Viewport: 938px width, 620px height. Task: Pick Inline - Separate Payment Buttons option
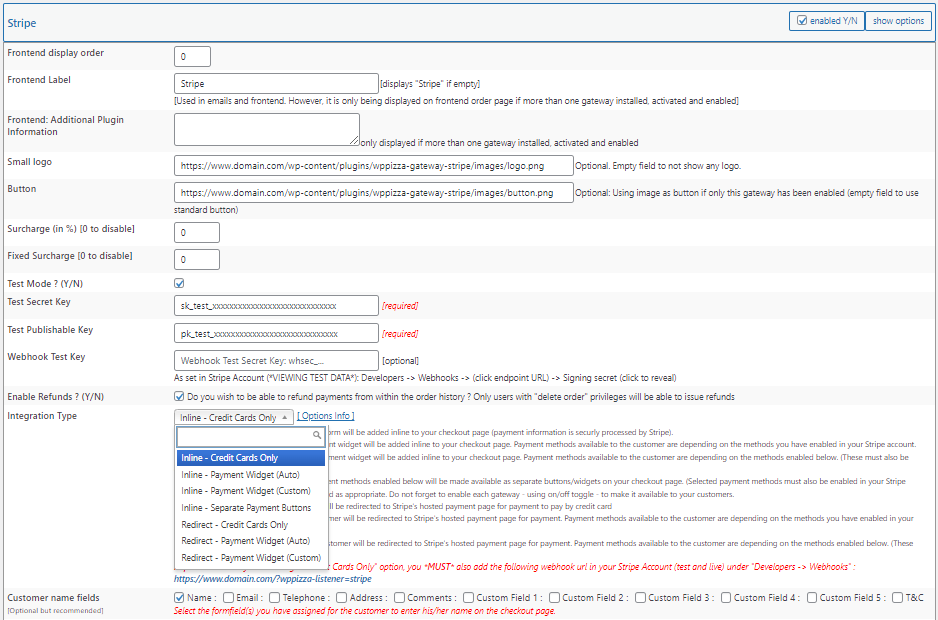251,507
